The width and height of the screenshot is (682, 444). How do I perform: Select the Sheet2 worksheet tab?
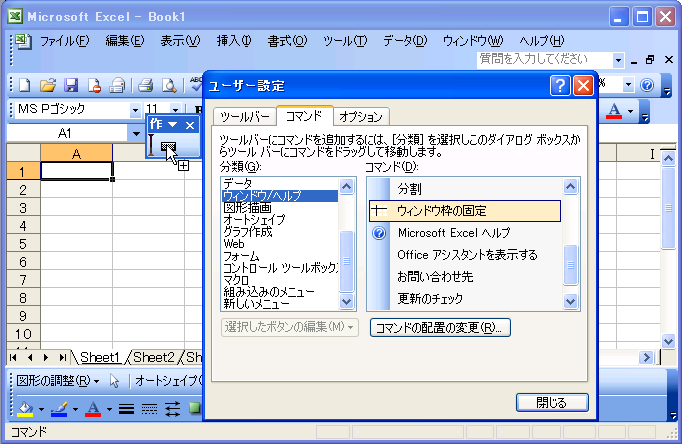coord(154,357)
